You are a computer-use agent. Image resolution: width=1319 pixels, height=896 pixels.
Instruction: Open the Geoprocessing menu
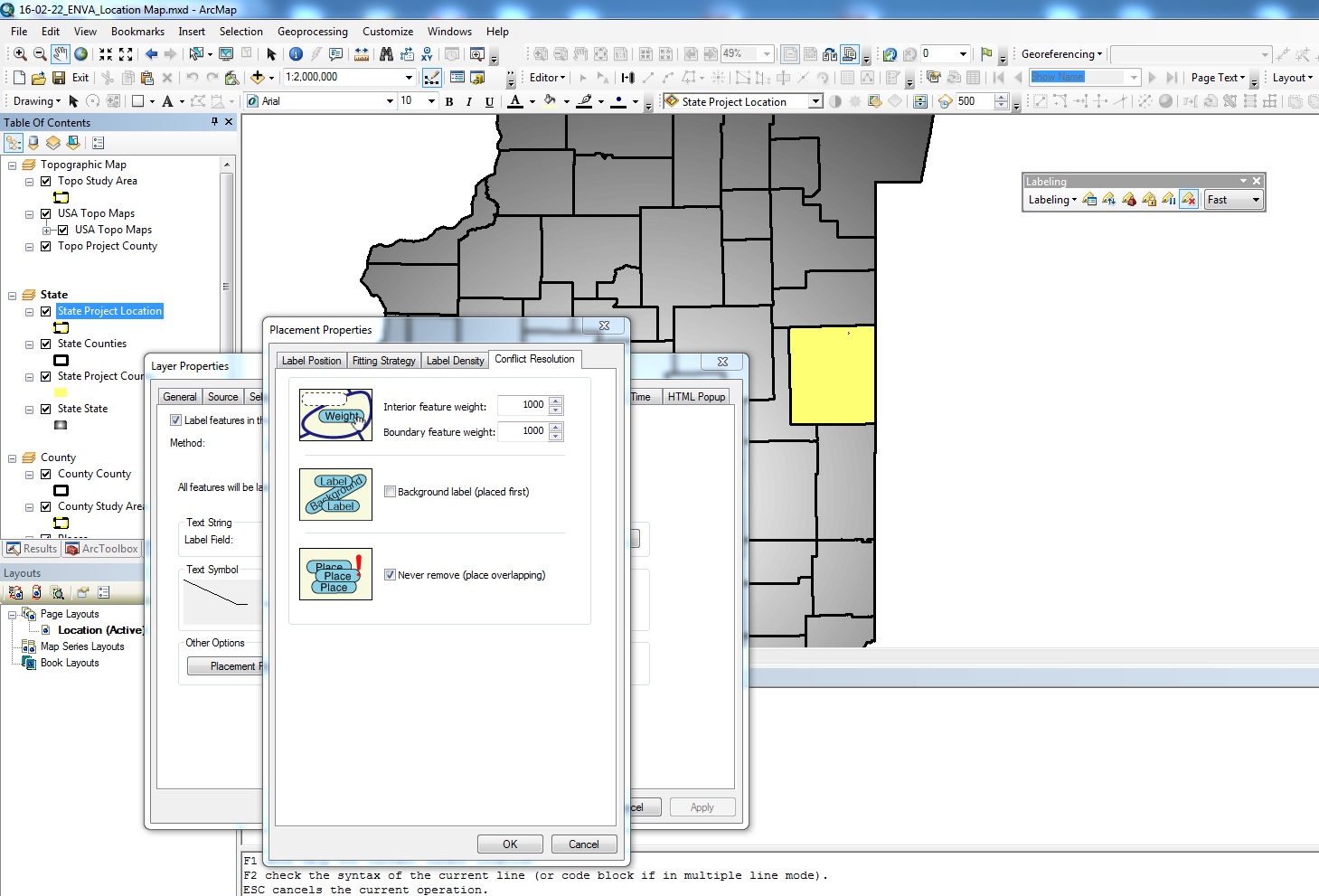pos(313,31)
